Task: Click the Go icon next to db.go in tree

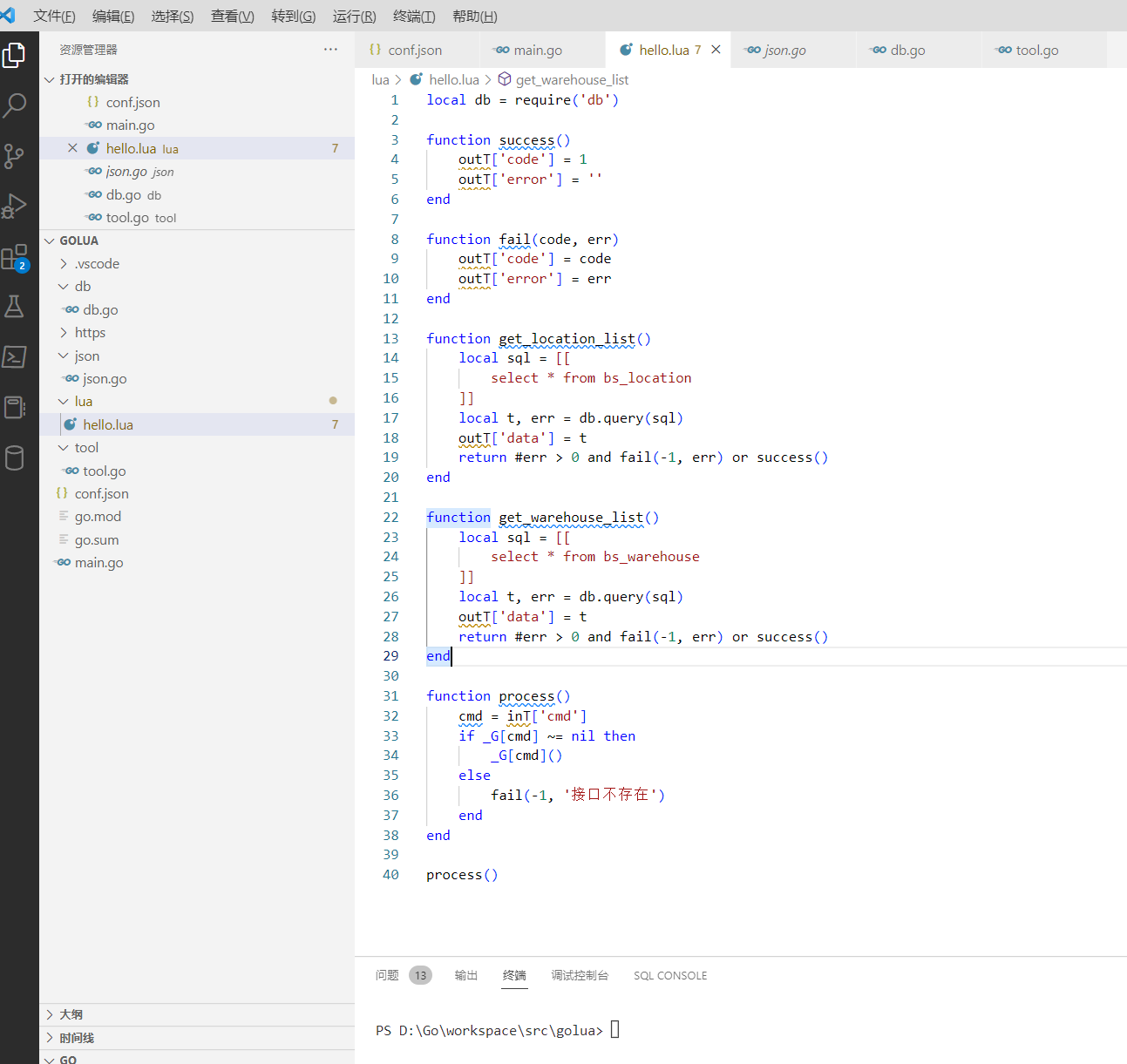Action: click(71, 309)
